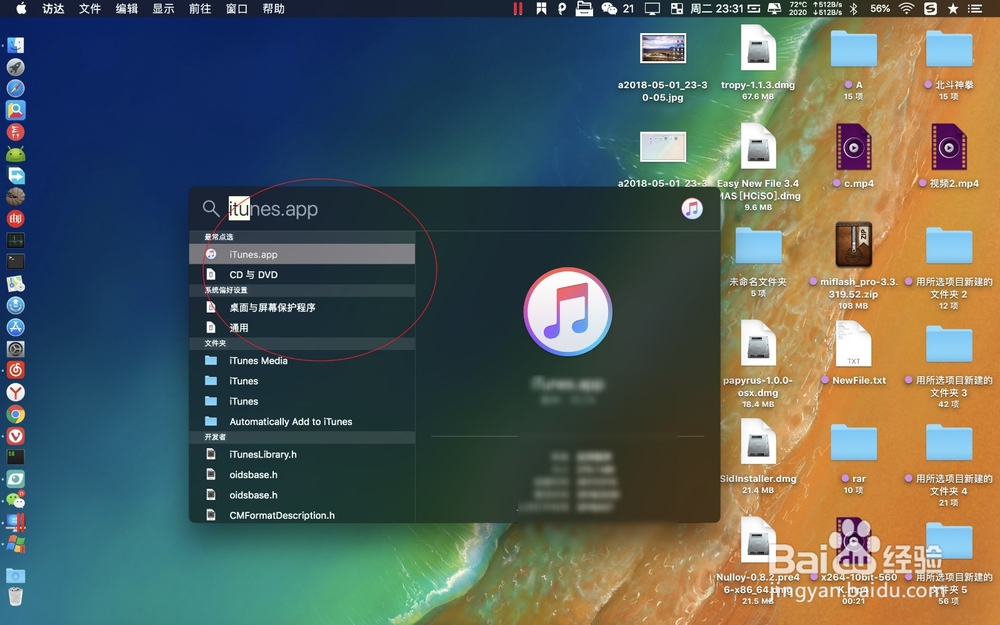Viewport: 1000px width, 625px height.
Task: Open System Preferences gear in Dock
Action: click(x=16, y=349)
